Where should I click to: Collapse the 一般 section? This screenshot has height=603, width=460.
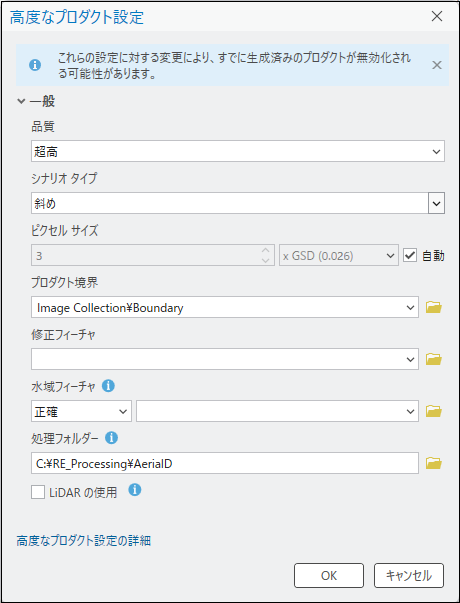pyautogui.click(x=21, y=102)
